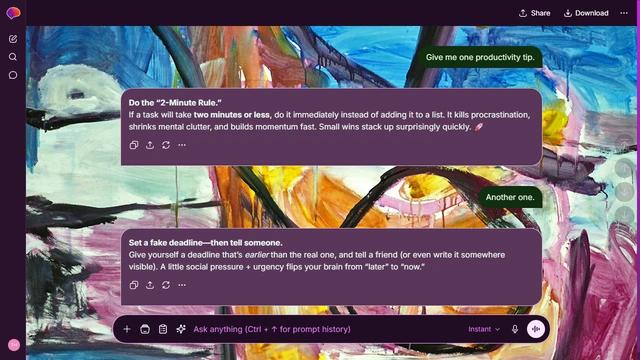Click the clipboard icon in prompt bar
This screenshot has width=640, height=360.
(x=163, y=329)
